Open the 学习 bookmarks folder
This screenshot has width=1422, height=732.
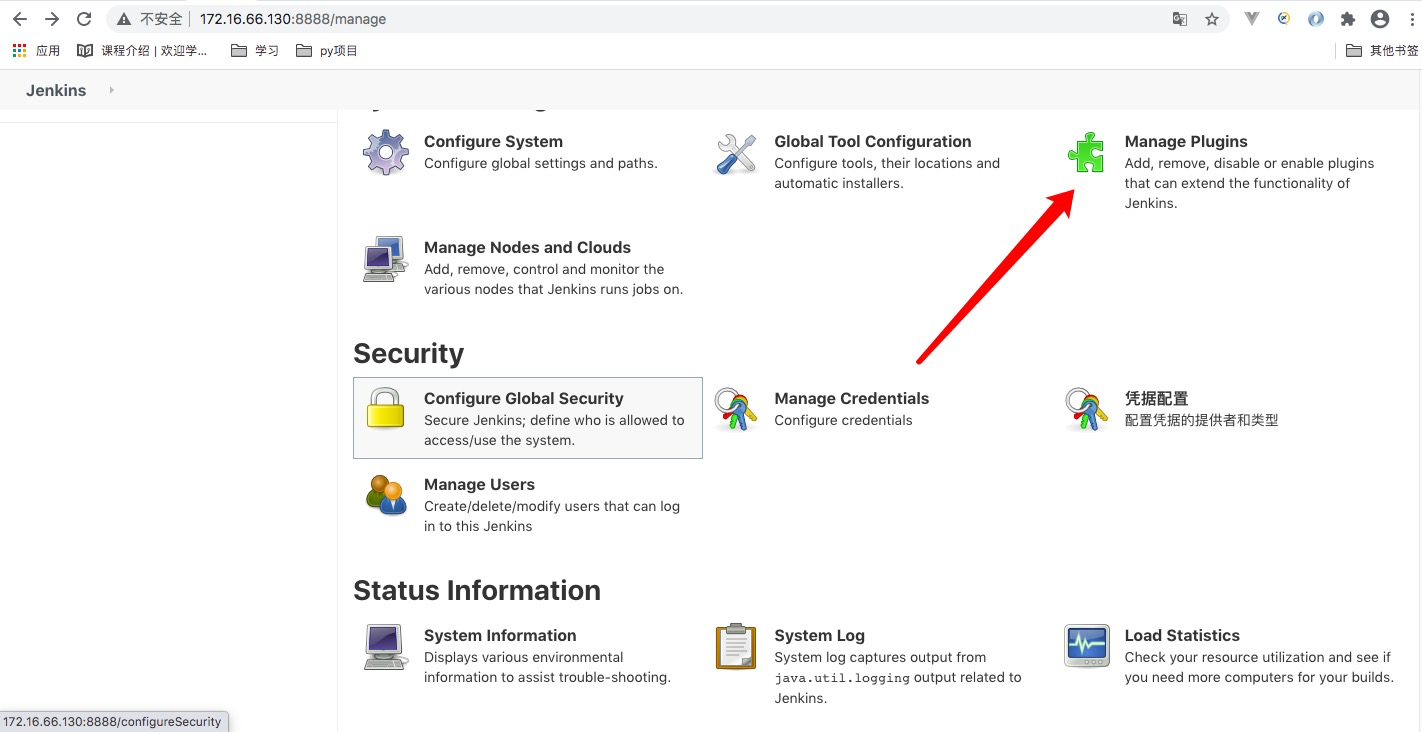[255, 50]
